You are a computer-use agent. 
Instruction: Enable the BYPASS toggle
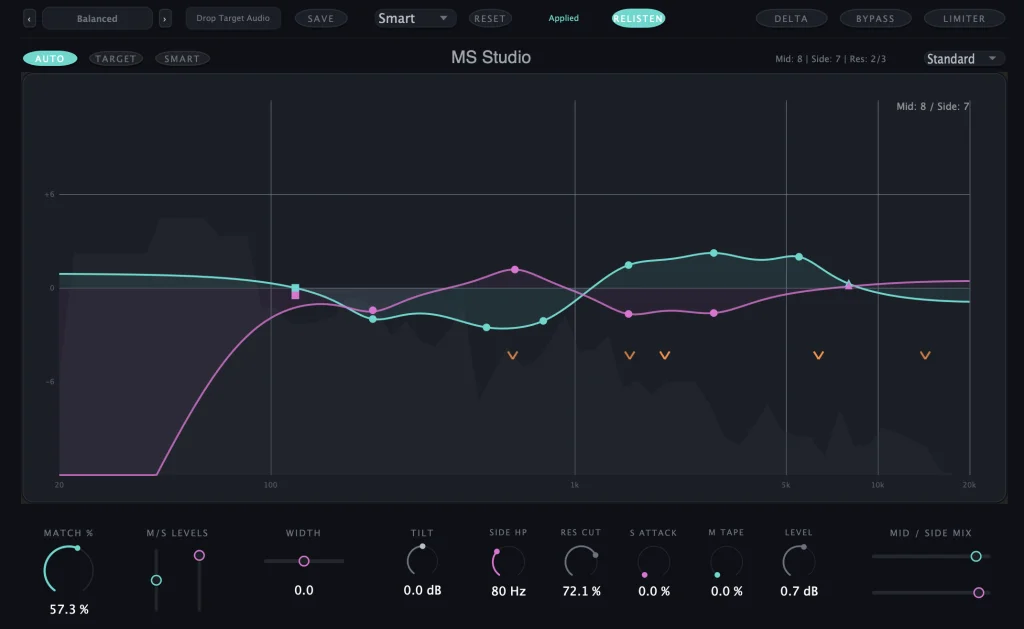[x=875, y=18]
